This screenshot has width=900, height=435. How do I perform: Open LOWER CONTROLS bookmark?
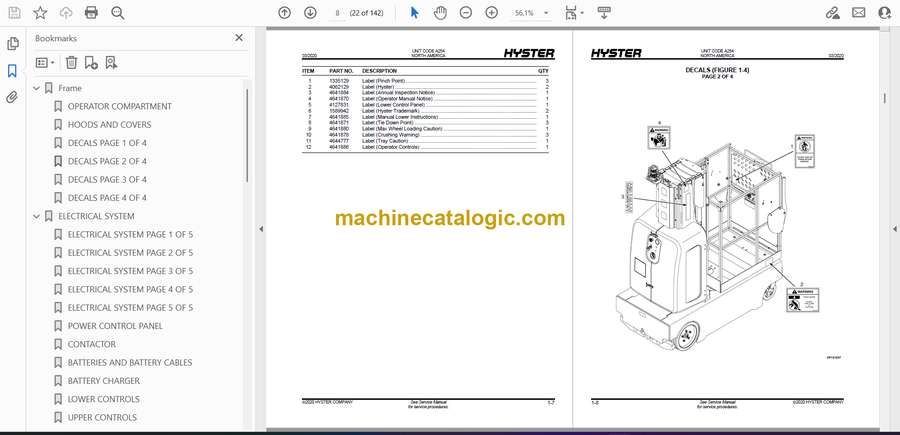point(104,399)
